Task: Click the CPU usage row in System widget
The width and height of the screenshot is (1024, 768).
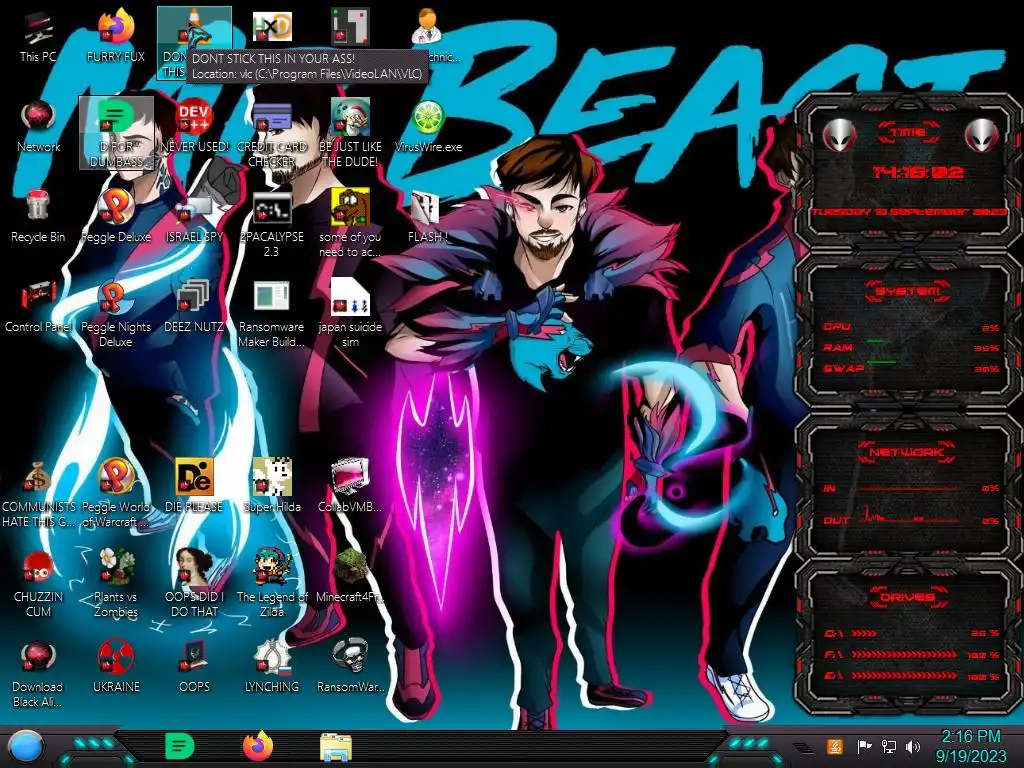Action: (912, 327)
